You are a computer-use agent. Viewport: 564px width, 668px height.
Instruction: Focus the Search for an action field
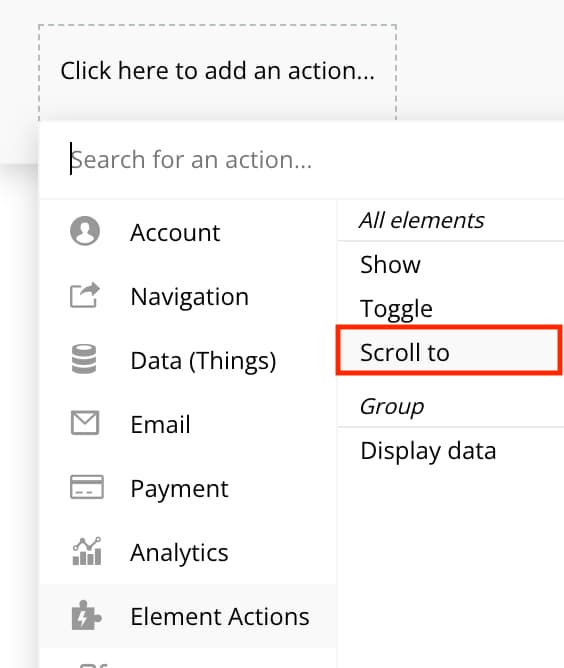click(302, 160)
